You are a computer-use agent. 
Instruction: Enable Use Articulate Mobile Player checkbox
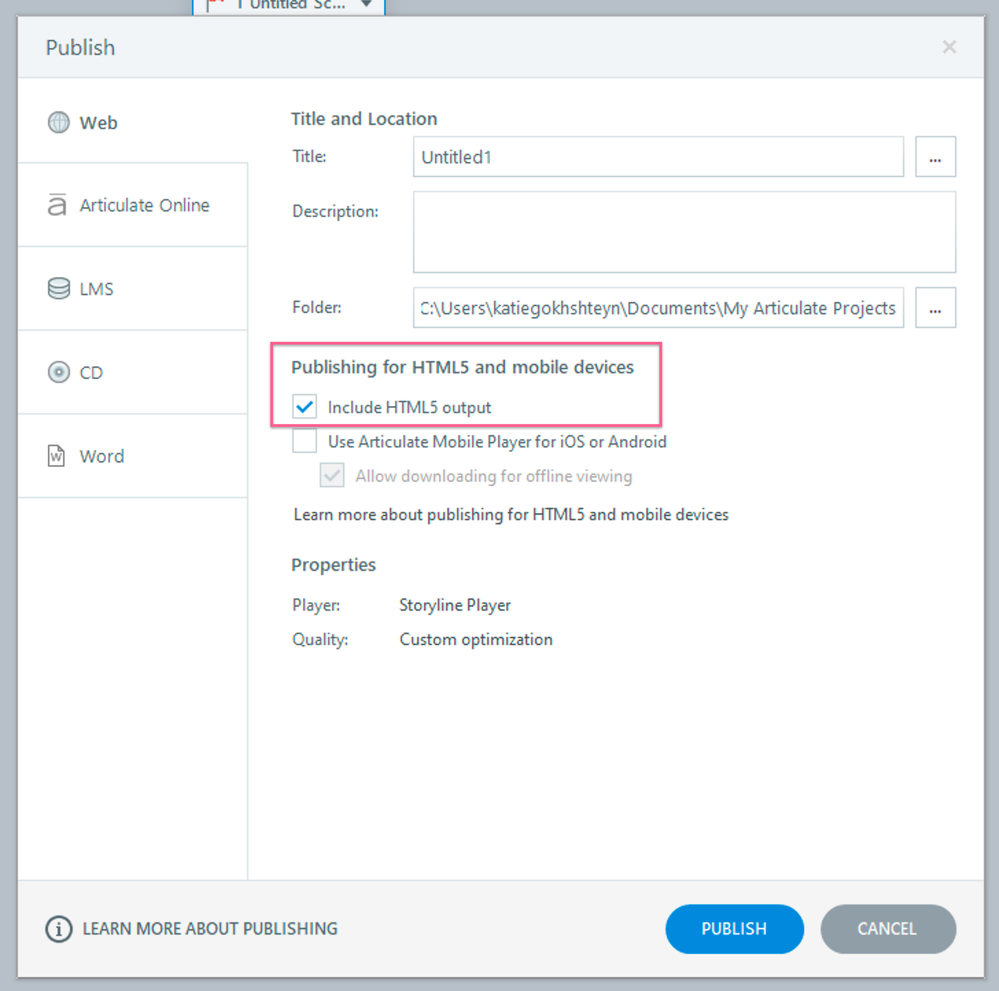(305, 441)
